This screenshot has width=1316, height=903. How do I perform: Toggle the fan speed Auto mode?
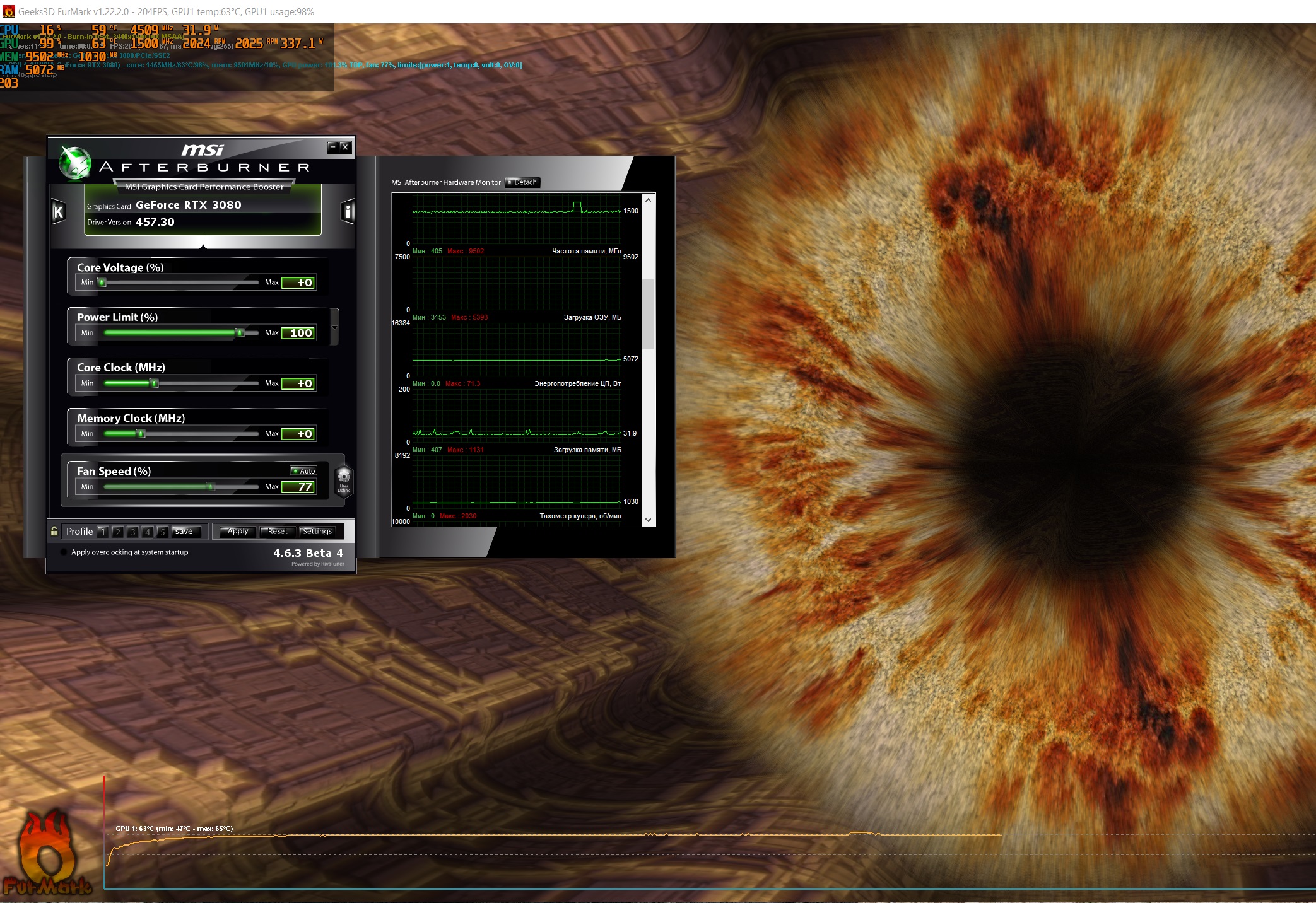click(303, 471)
